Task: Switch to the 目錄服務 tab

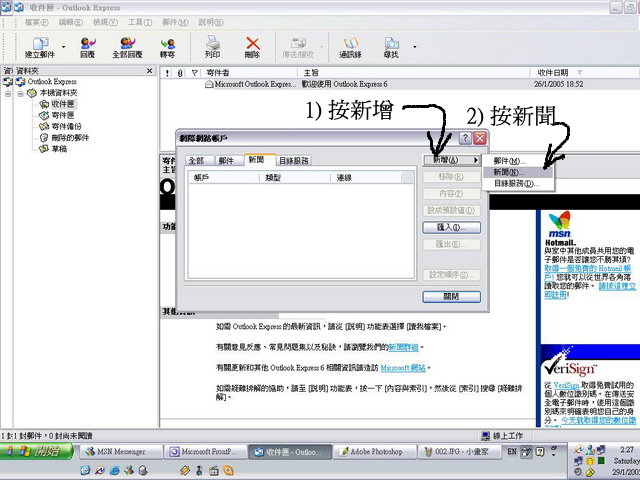Action: (x=294, y=160)
